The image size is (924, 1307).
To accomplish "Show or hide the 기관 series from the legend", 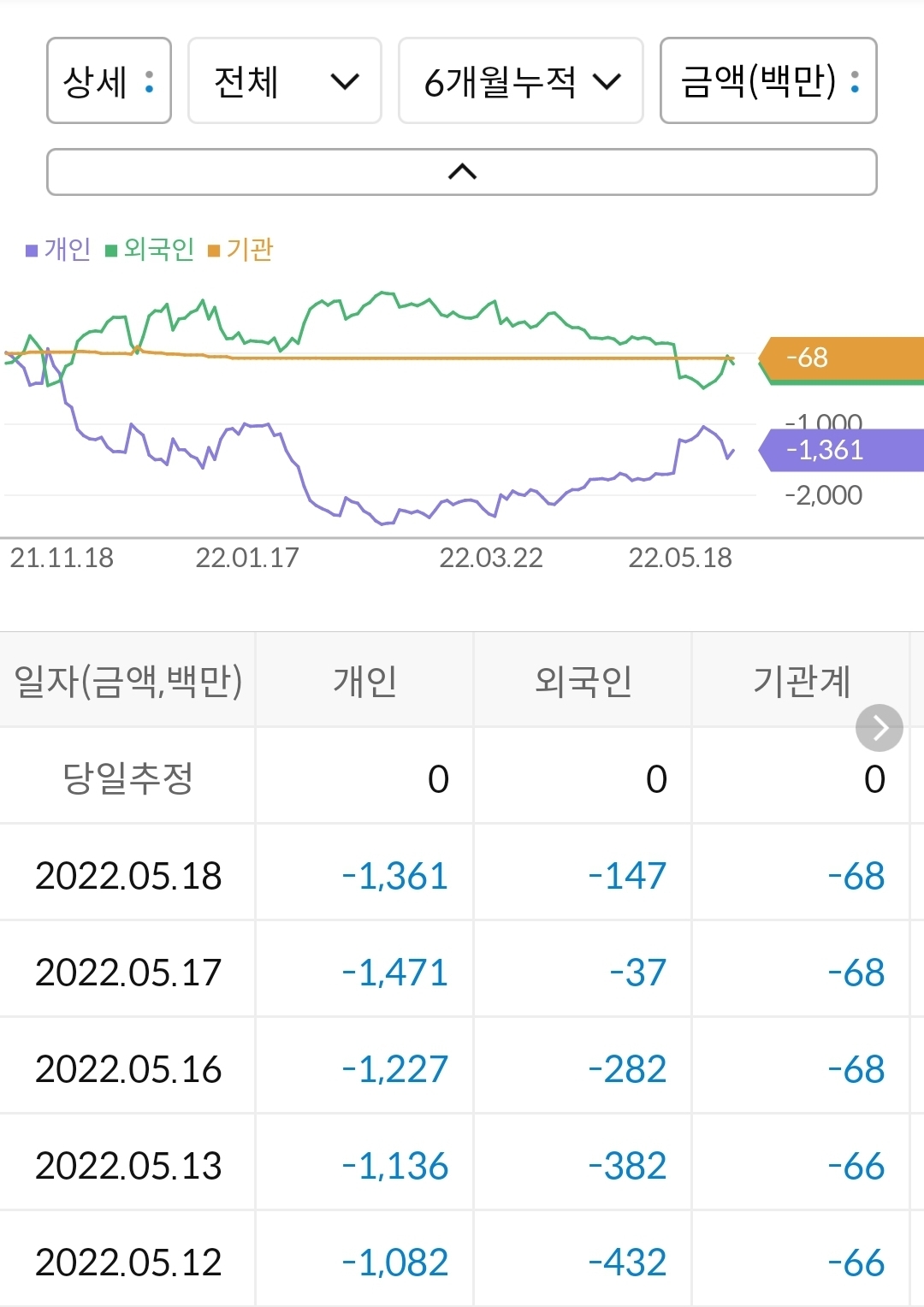I will coord(248,250).
